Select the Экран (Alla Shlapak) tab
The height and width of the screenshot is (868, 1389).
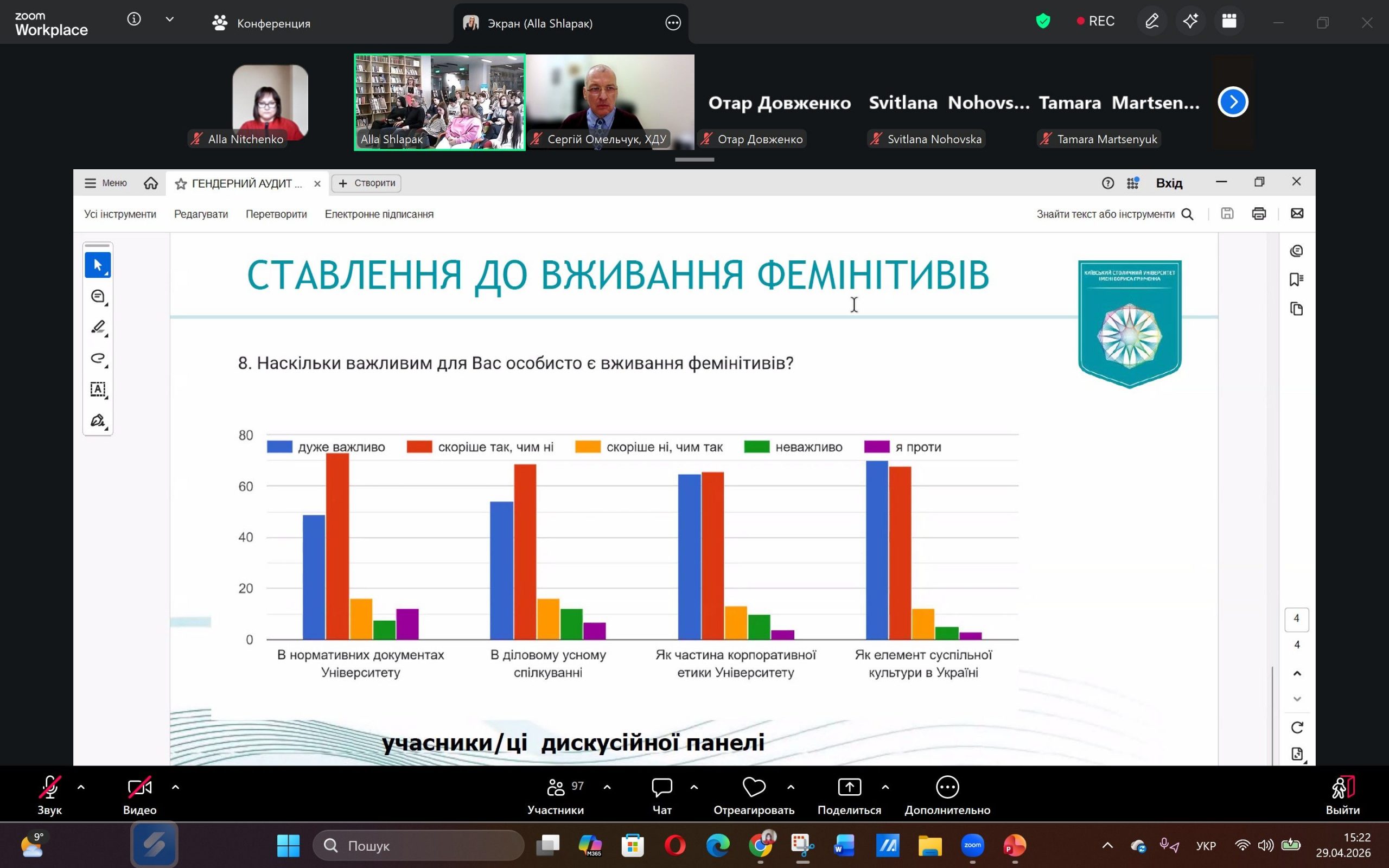point(539,23)
